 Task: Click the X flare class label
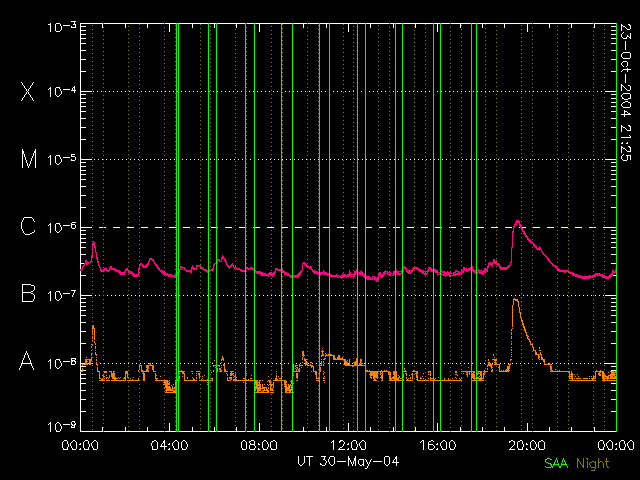click(28, 91)
